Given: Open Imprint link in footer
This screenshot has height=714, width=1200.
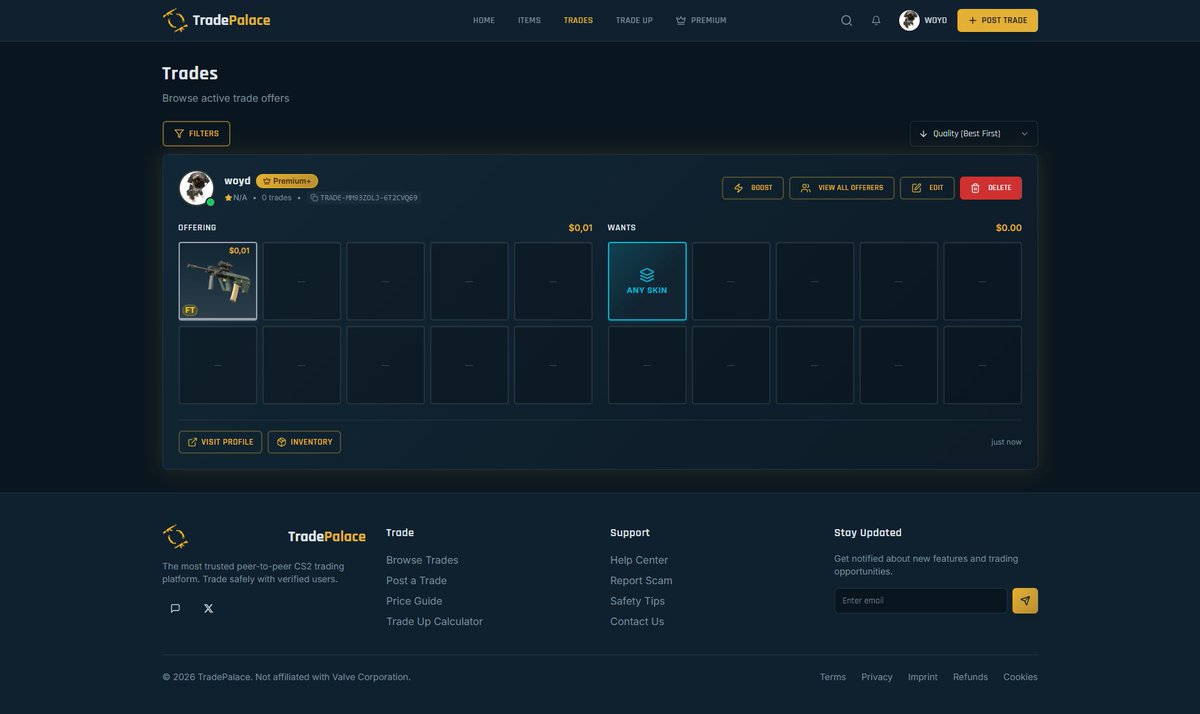Looking at the screenshot, I should [923, 677].
